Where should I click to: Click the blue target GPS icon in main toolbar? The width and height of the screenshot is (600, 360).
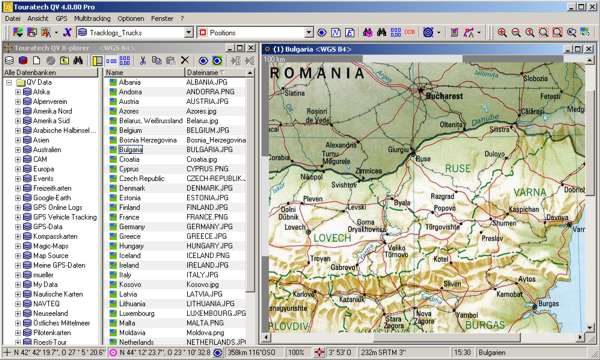pyautogui.click(x=428, y=33)
